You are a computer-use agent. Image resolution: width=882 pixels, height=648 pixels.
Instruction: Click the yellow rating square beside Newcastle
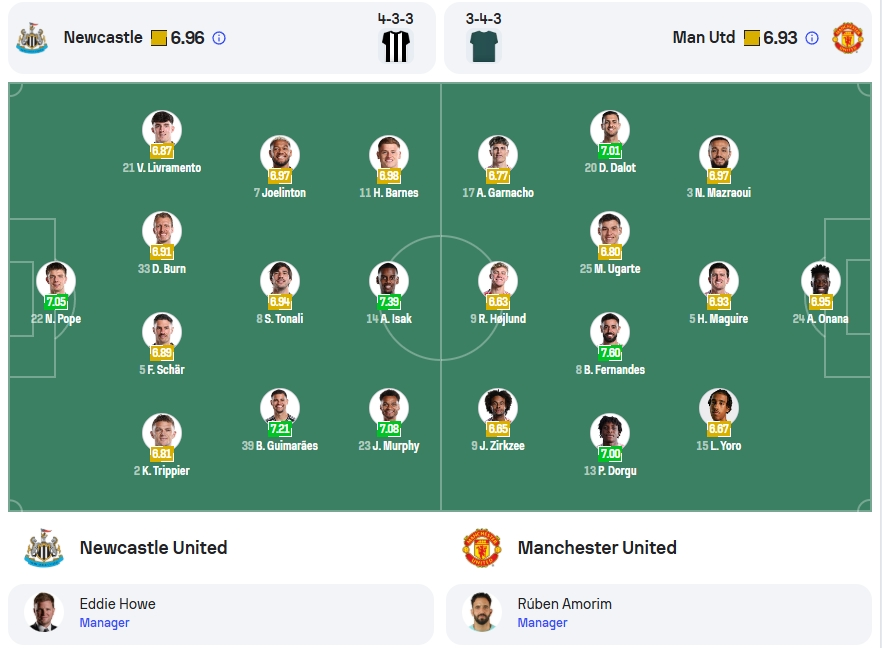click(159, 38)
